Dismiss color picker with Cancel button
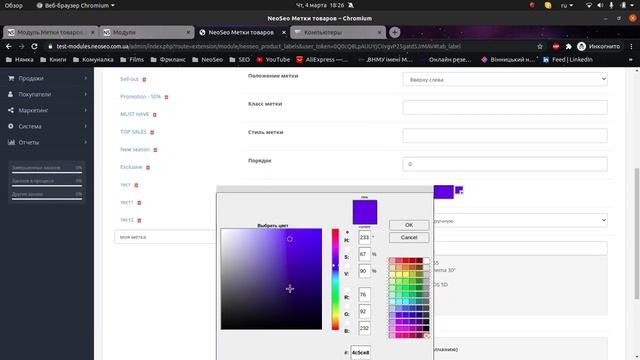 pyautogui.click(x=409, y=237)
